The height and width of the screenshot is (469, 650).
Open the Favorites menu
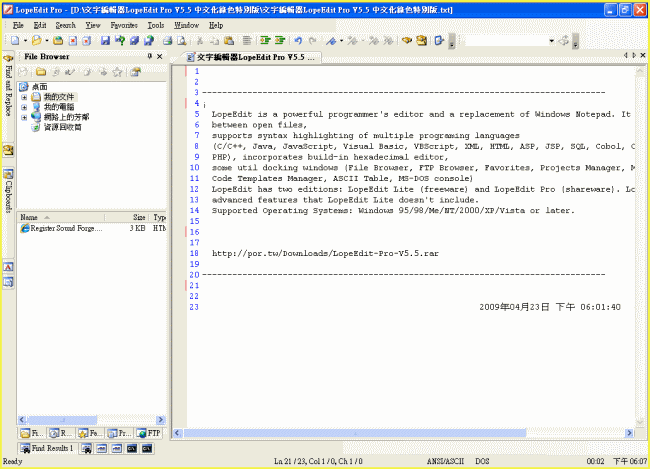tap(124, 24)
